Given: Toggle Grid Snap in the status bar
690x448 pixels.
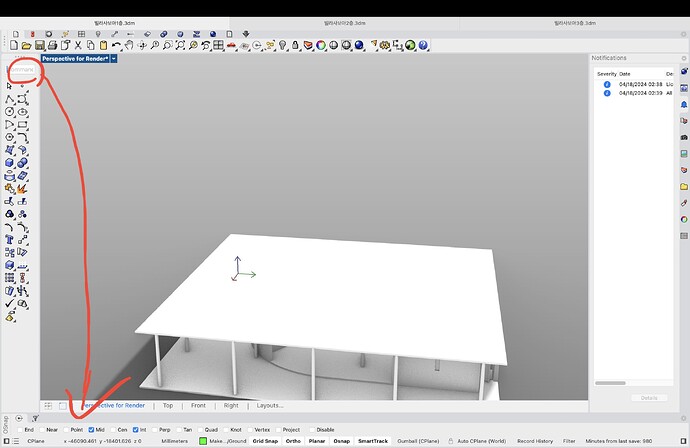Looking at the screenshot, I should (x=265, y=440).
